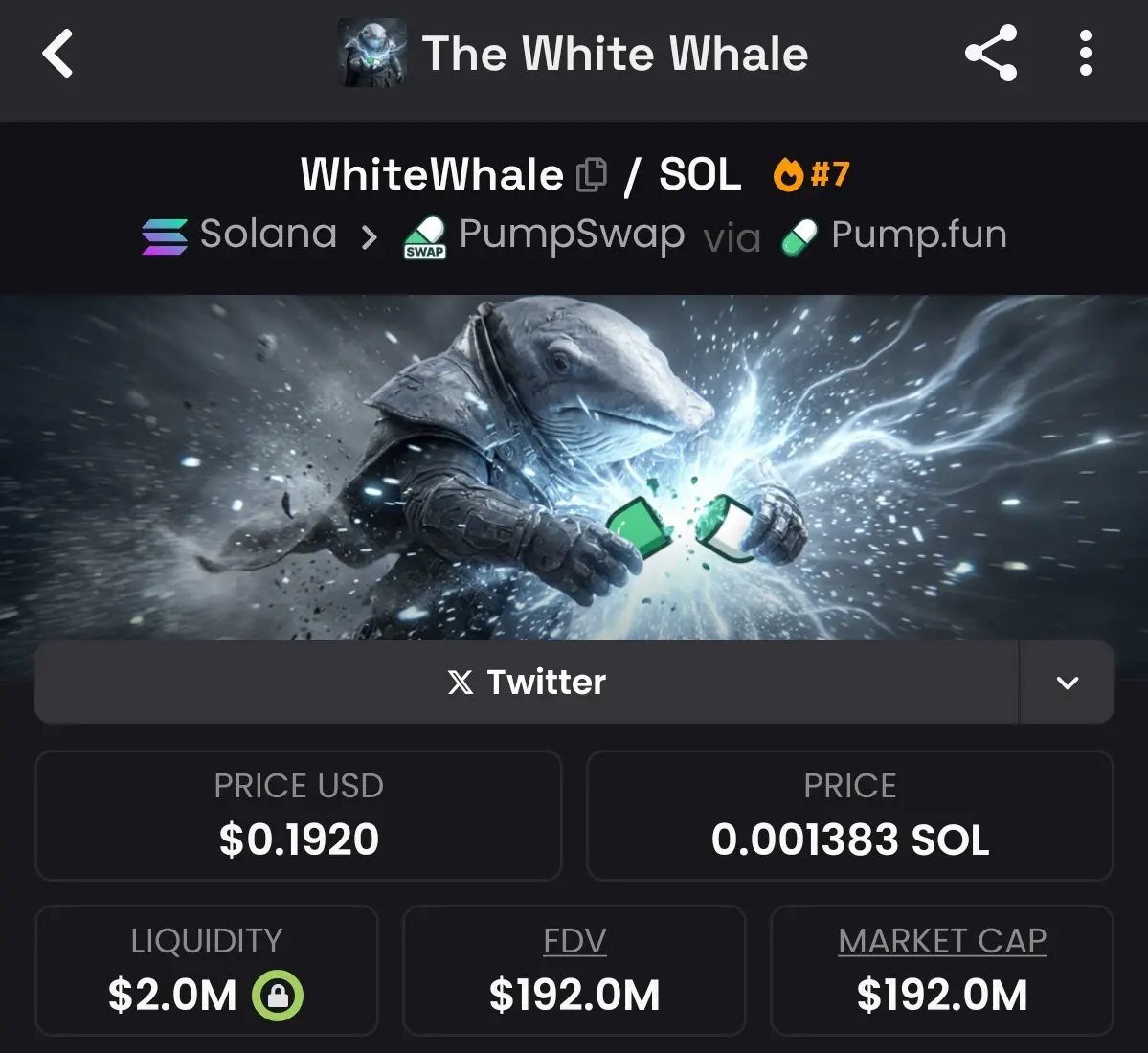Copy WhiteWhale token address icon

coord(592,175)
